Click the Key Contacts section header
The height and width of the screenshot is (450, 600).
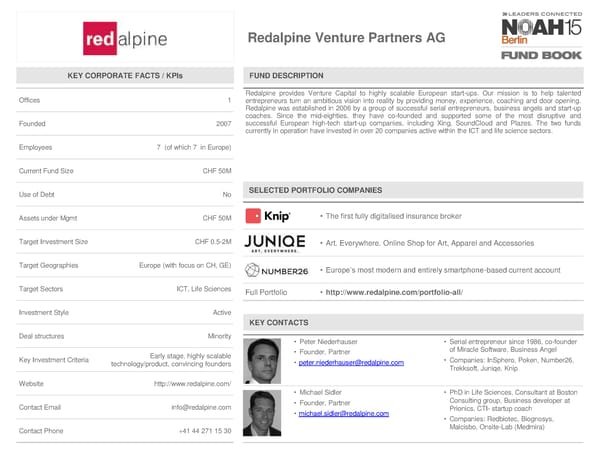point(279,322)
